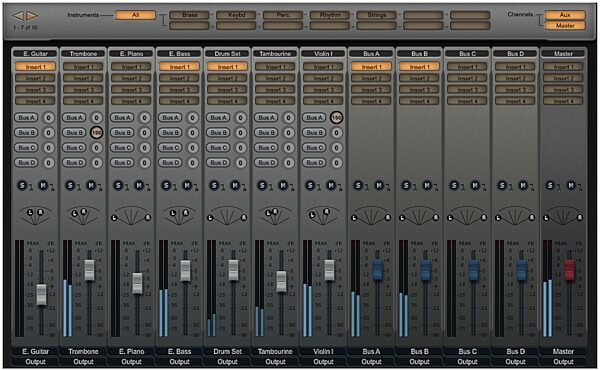Open Insert 1 on E. Bass
600x370 pixels.
coord(179,67)
